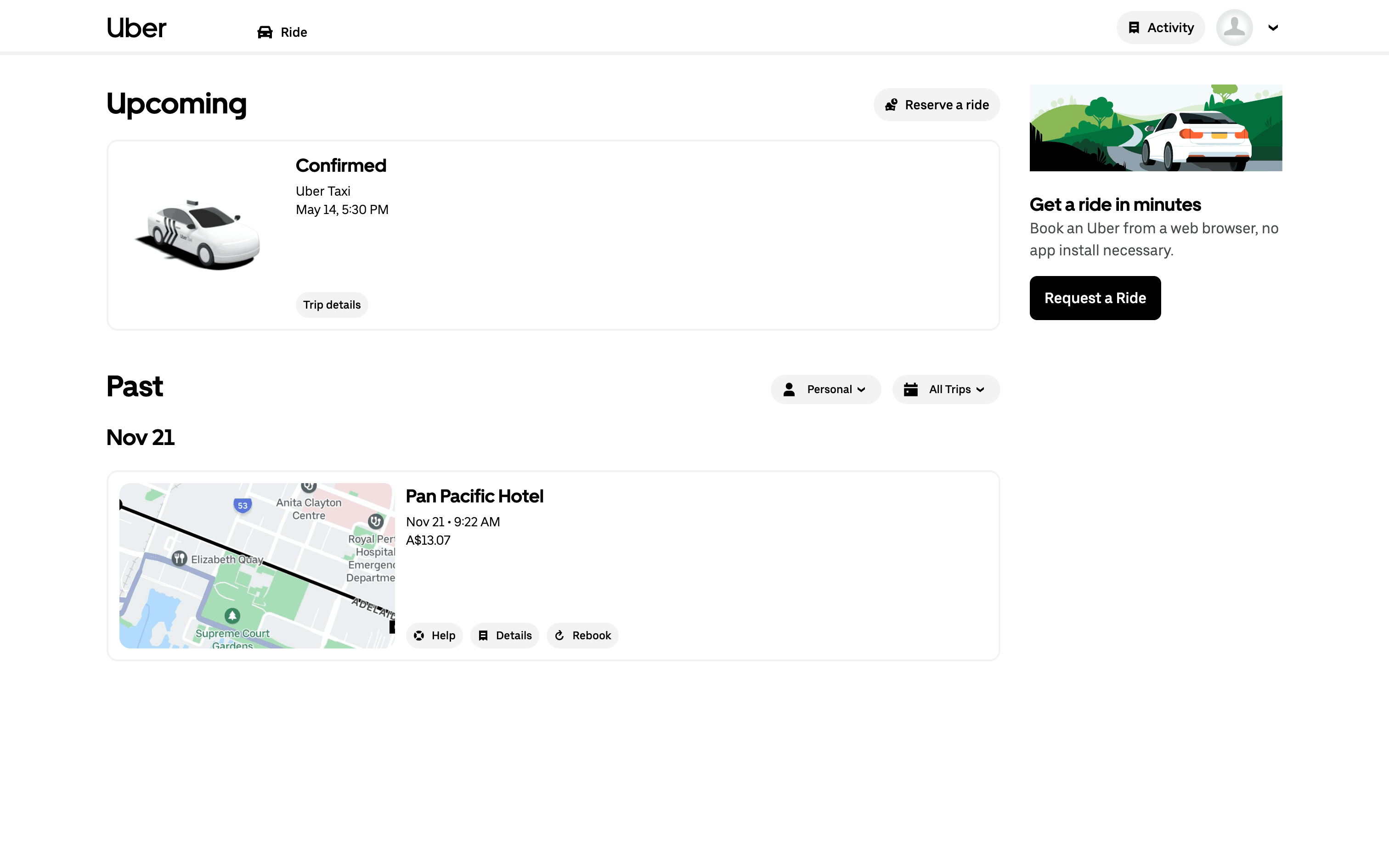Click the reserve icon beside Reserve a ride
Screen dimensions: 1389x868
[891, 105]
